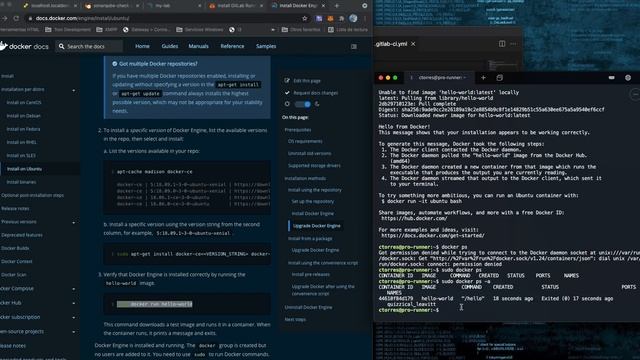Expand Docker subscription sidebar arrow
The image size is (640, 360).
pyautogui.click(x=74, y=318)
